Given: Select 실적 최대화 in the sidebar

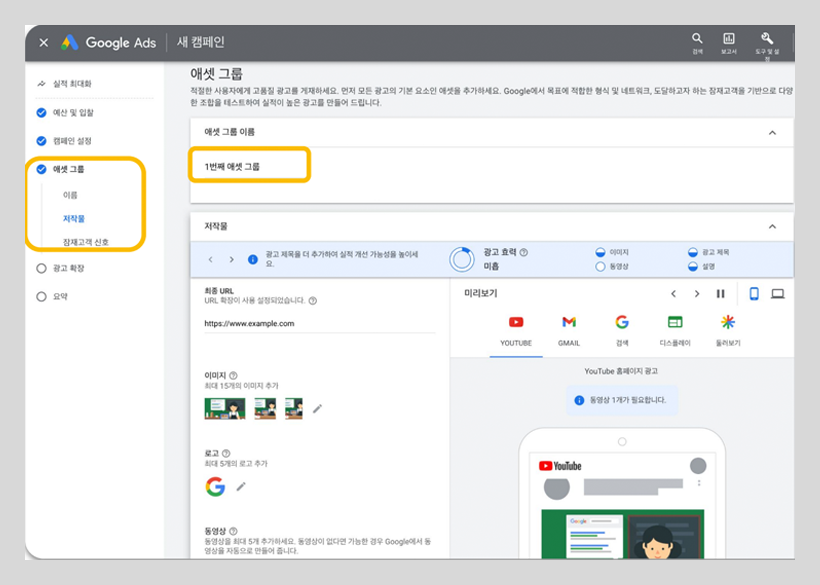Looking at the screenshot, I should pyautogui.click(x=72, y=84).
